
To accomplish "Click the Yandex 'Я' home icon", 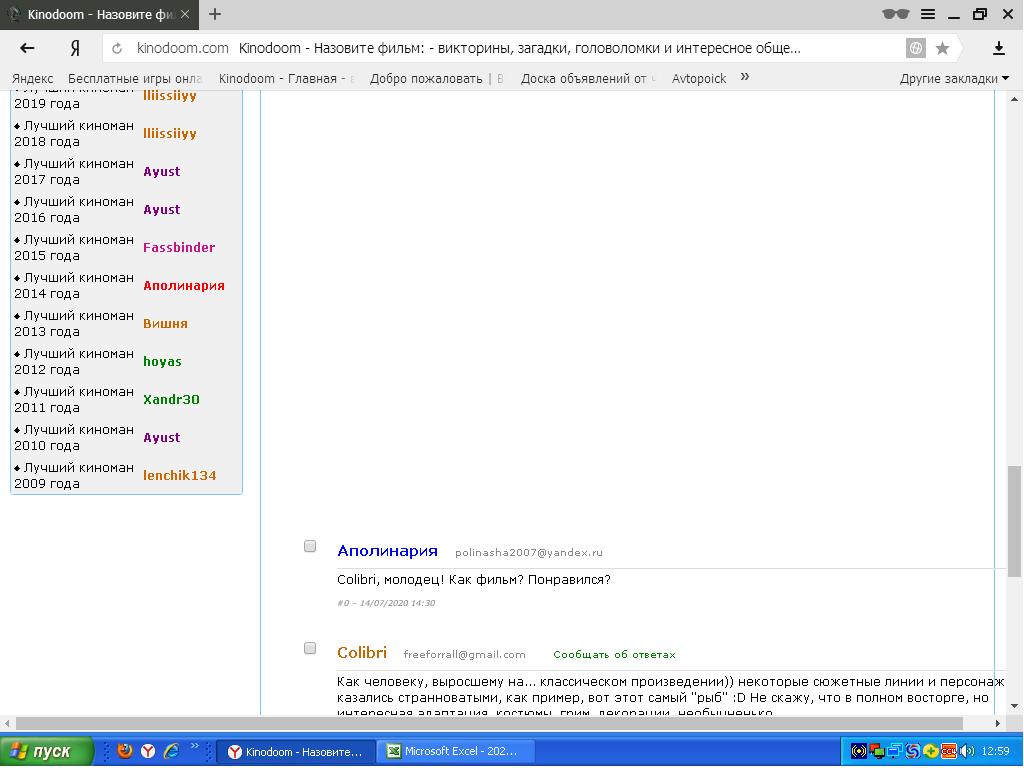I will coord(75,48).
